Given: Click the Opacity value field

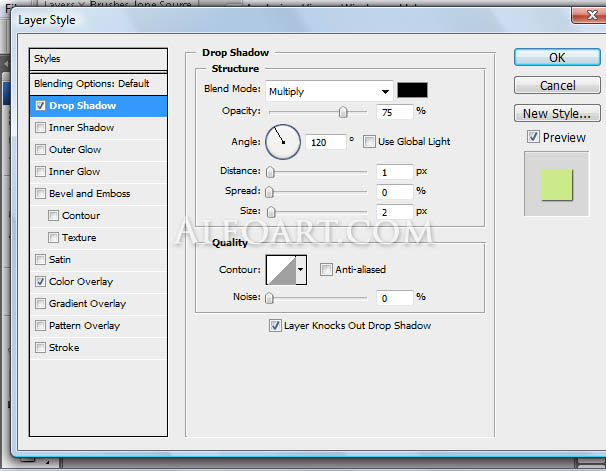Looking at the screenshot, I should pyautogui.click(x=395, y=112).
